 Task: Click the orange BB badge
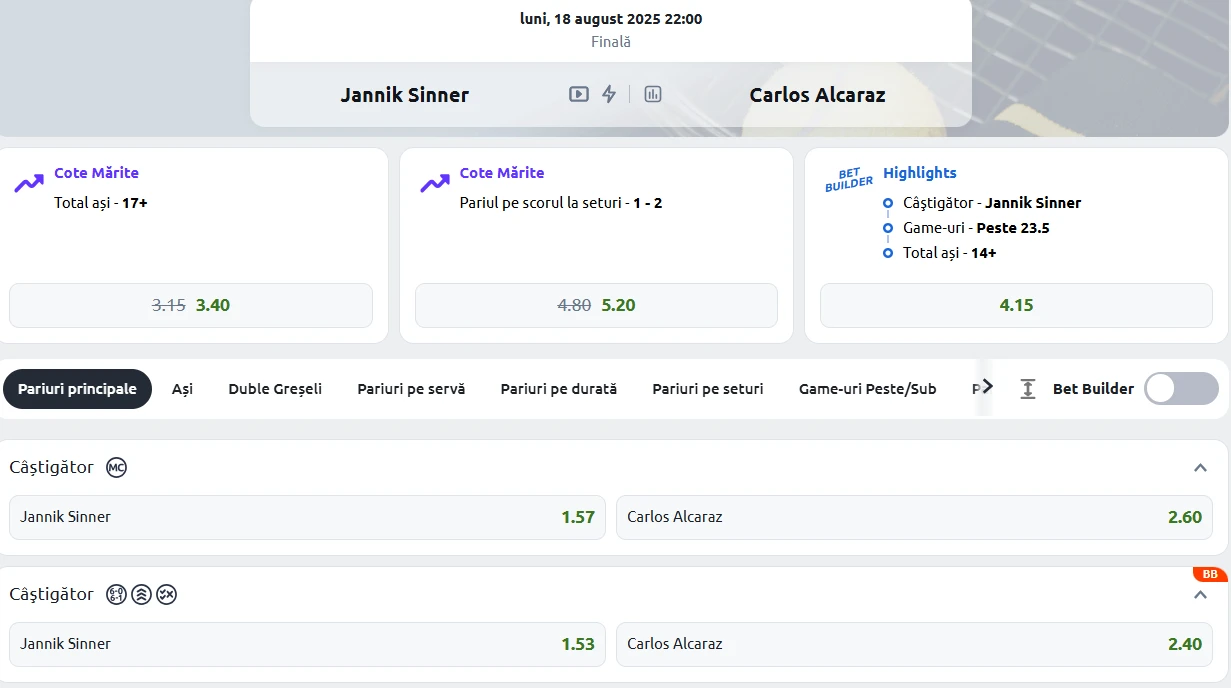1210,574
